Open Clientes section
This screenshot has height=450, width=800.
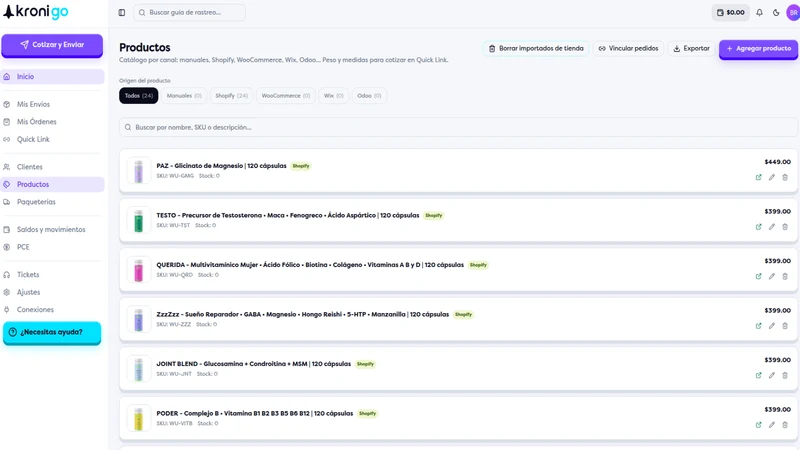[x=52, y=167]
